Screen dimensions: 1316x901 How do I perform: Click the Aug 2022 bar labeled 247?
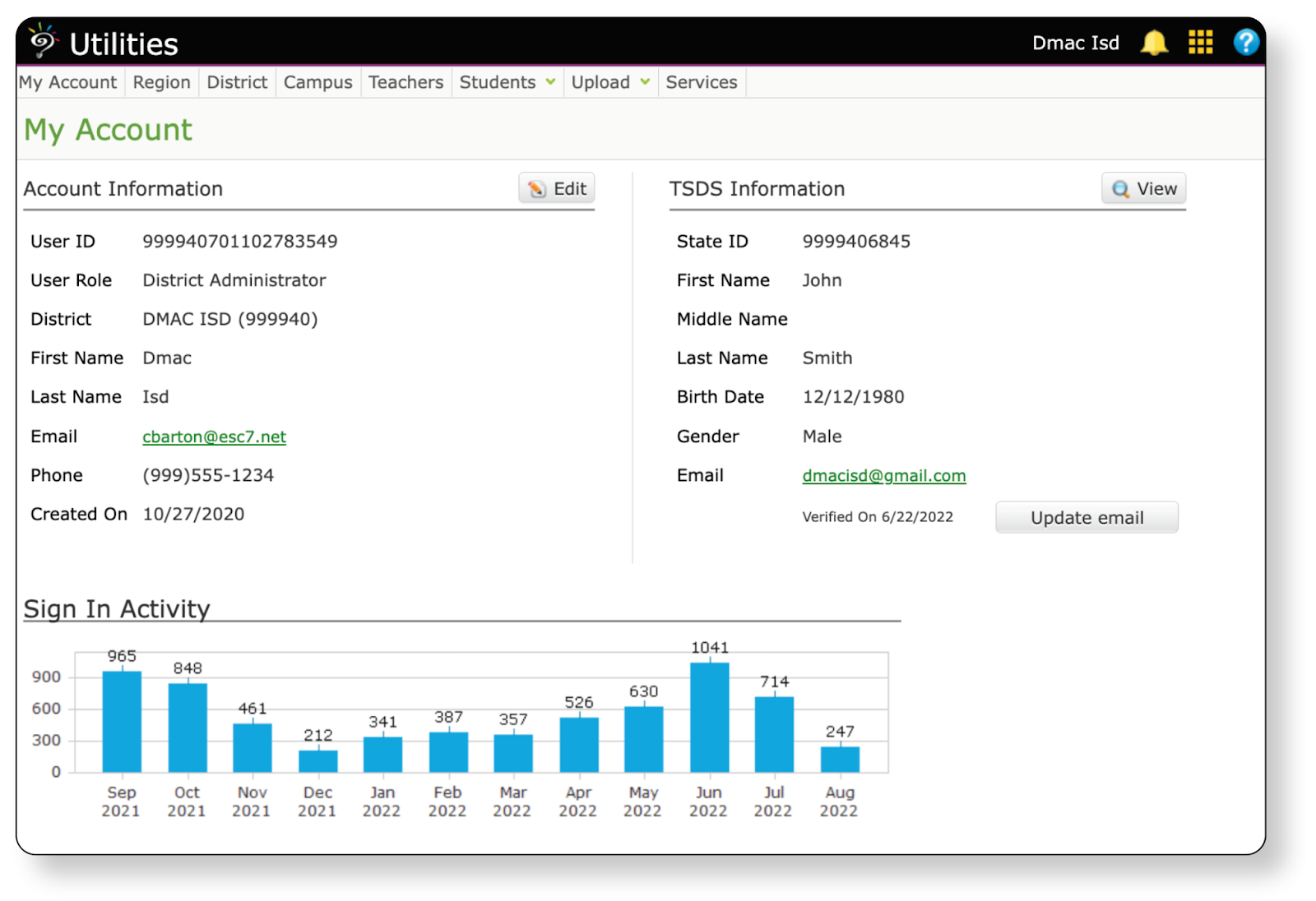840,760
